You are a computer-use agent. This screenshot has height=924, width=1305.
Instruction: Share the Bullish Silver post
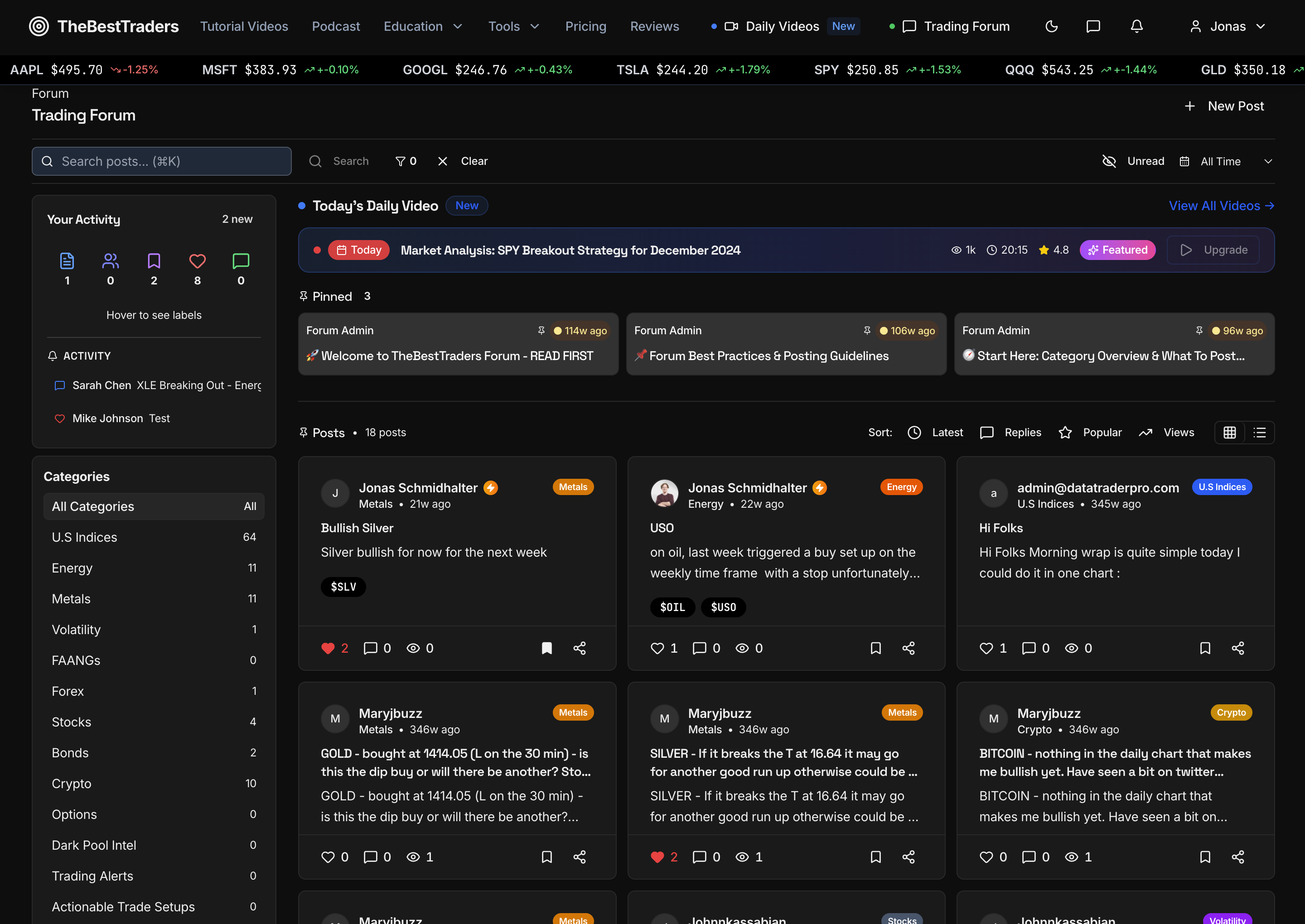tap(580, 648)
